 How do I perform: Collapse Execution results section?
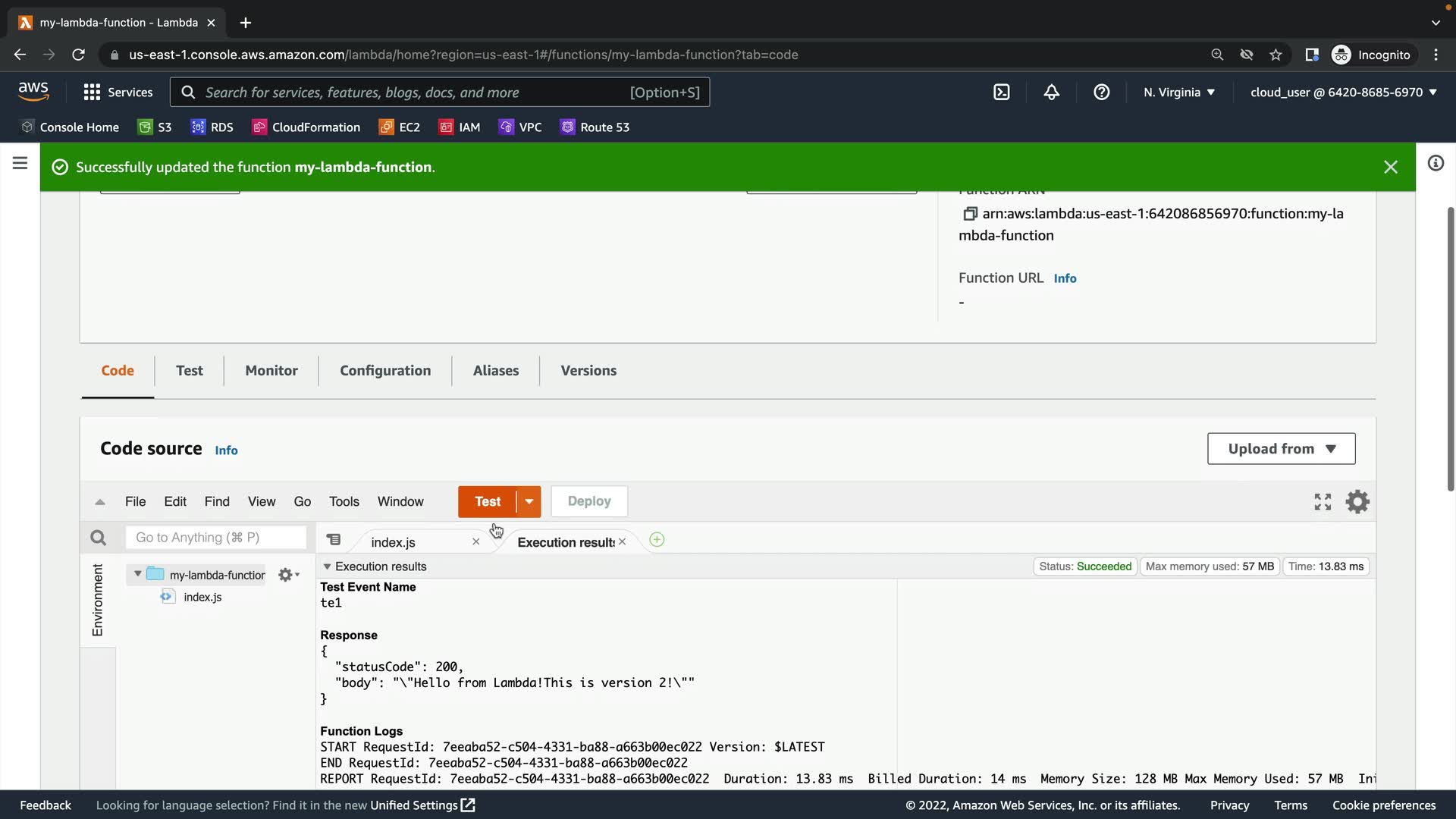pyautogui.click(x=327, y=566)
